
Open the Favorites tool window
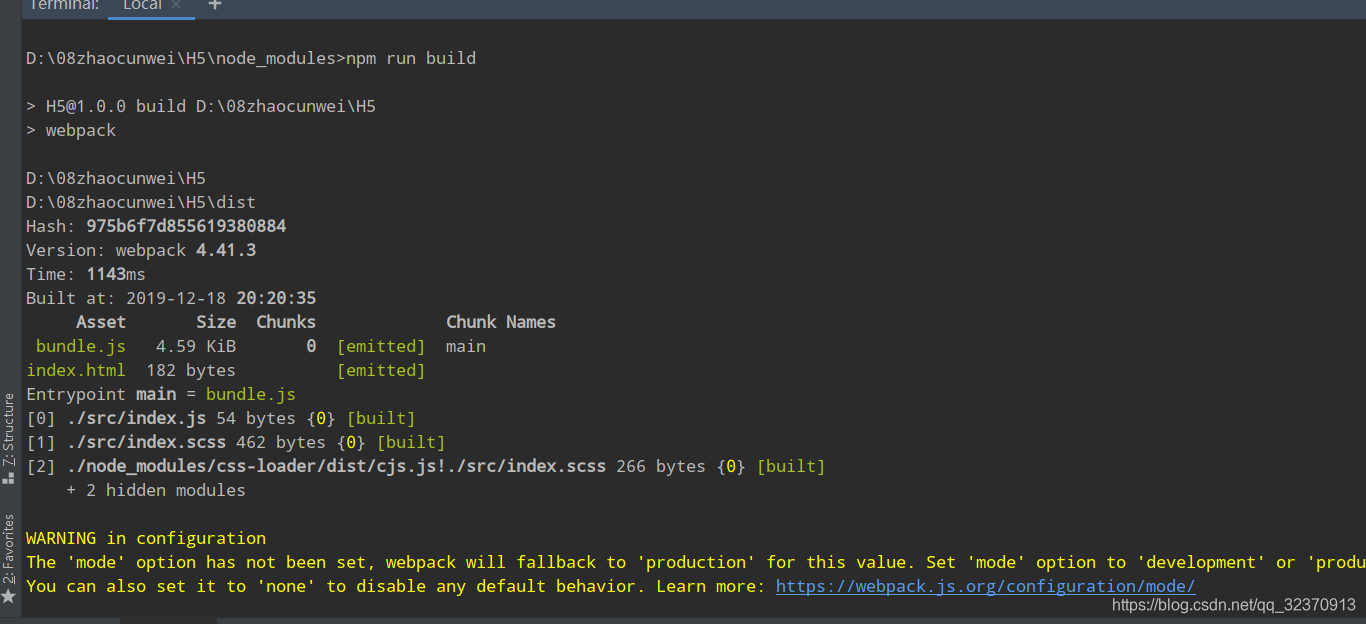pyautogui.click(x=9, y=558)
